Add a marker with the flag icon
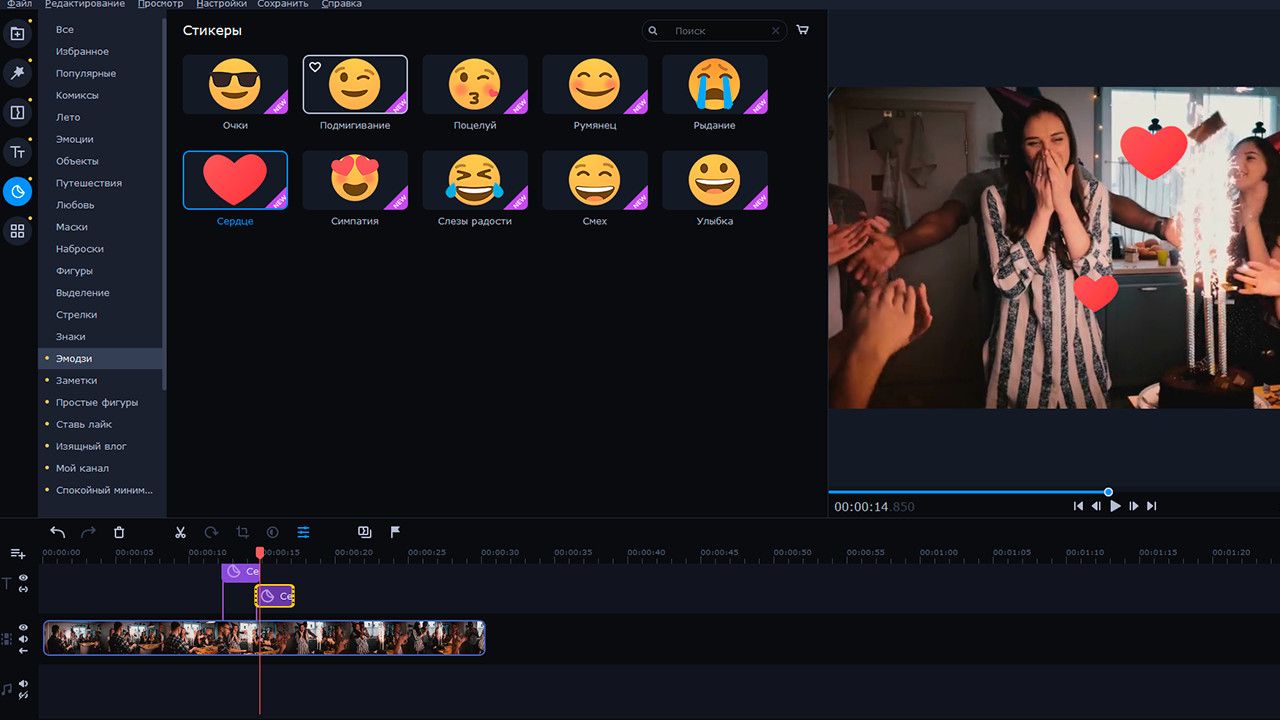The width and height of the screenshot is (1280, 720). coord(395,532)
